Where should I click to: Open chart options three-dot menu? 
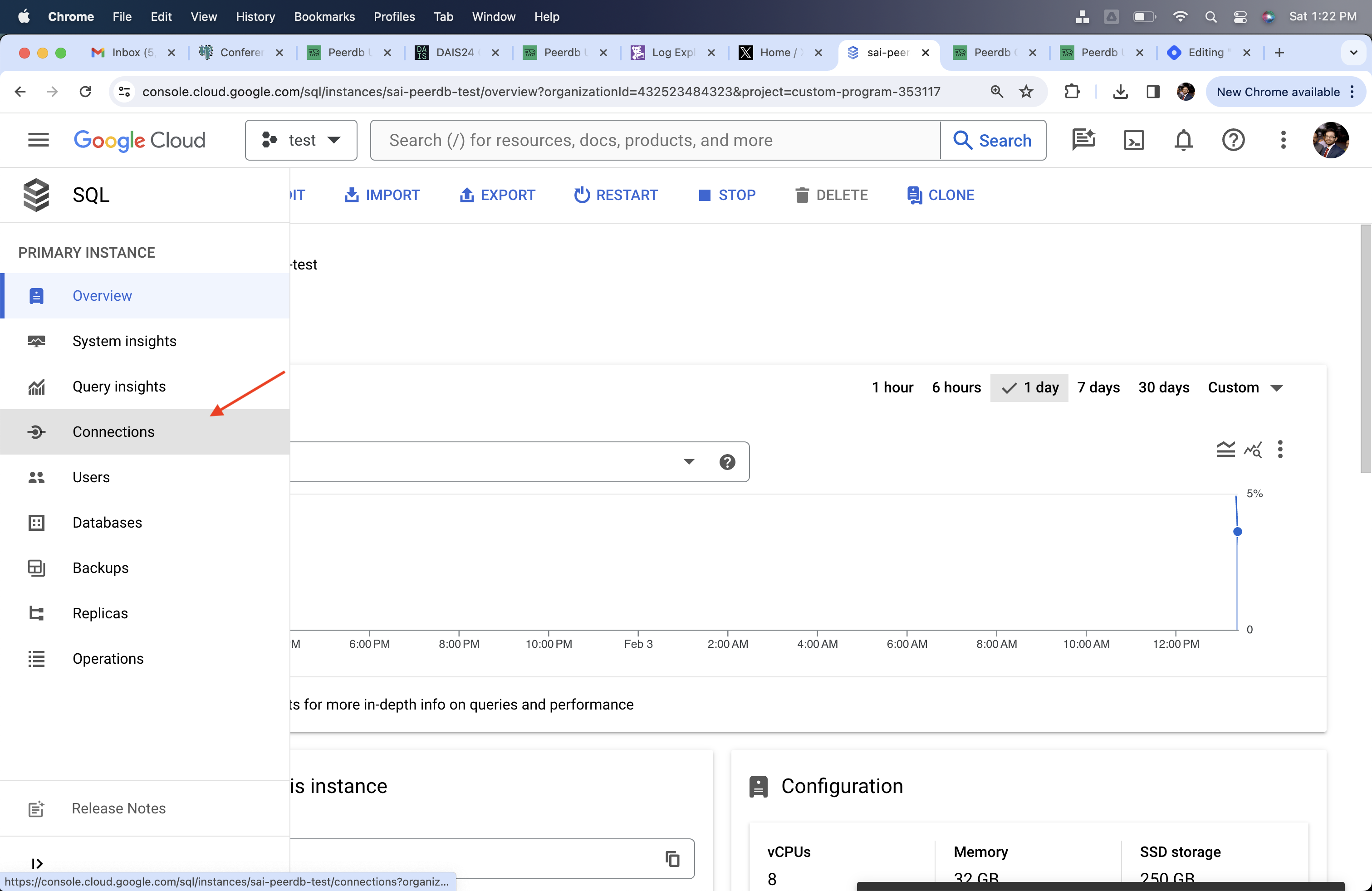pos(1280,450)
